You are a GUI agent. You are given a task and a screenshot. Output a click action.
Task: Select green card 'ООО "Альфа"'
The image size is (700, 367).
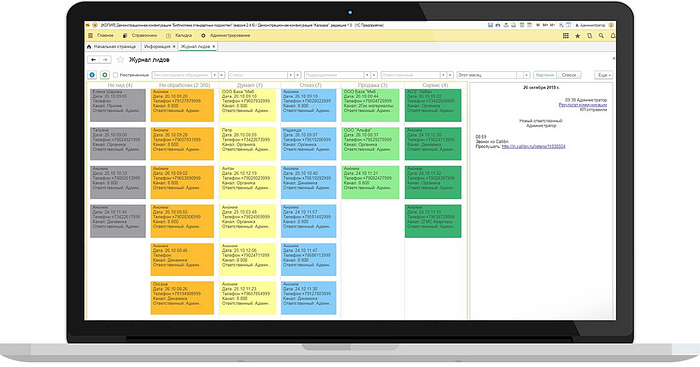370,144
